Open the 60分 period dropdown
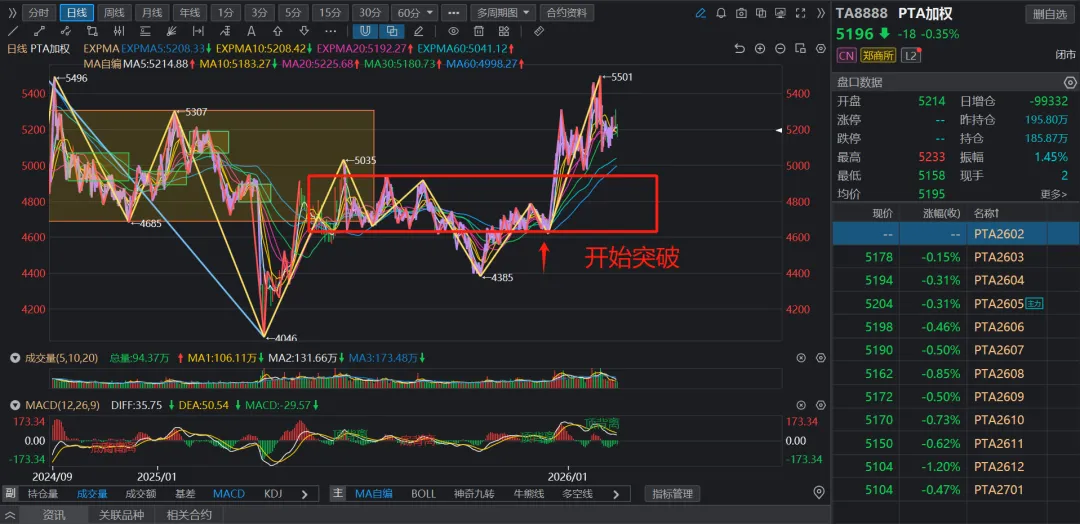Viewport: 1080px width, 524px height. tap(417, 12)
